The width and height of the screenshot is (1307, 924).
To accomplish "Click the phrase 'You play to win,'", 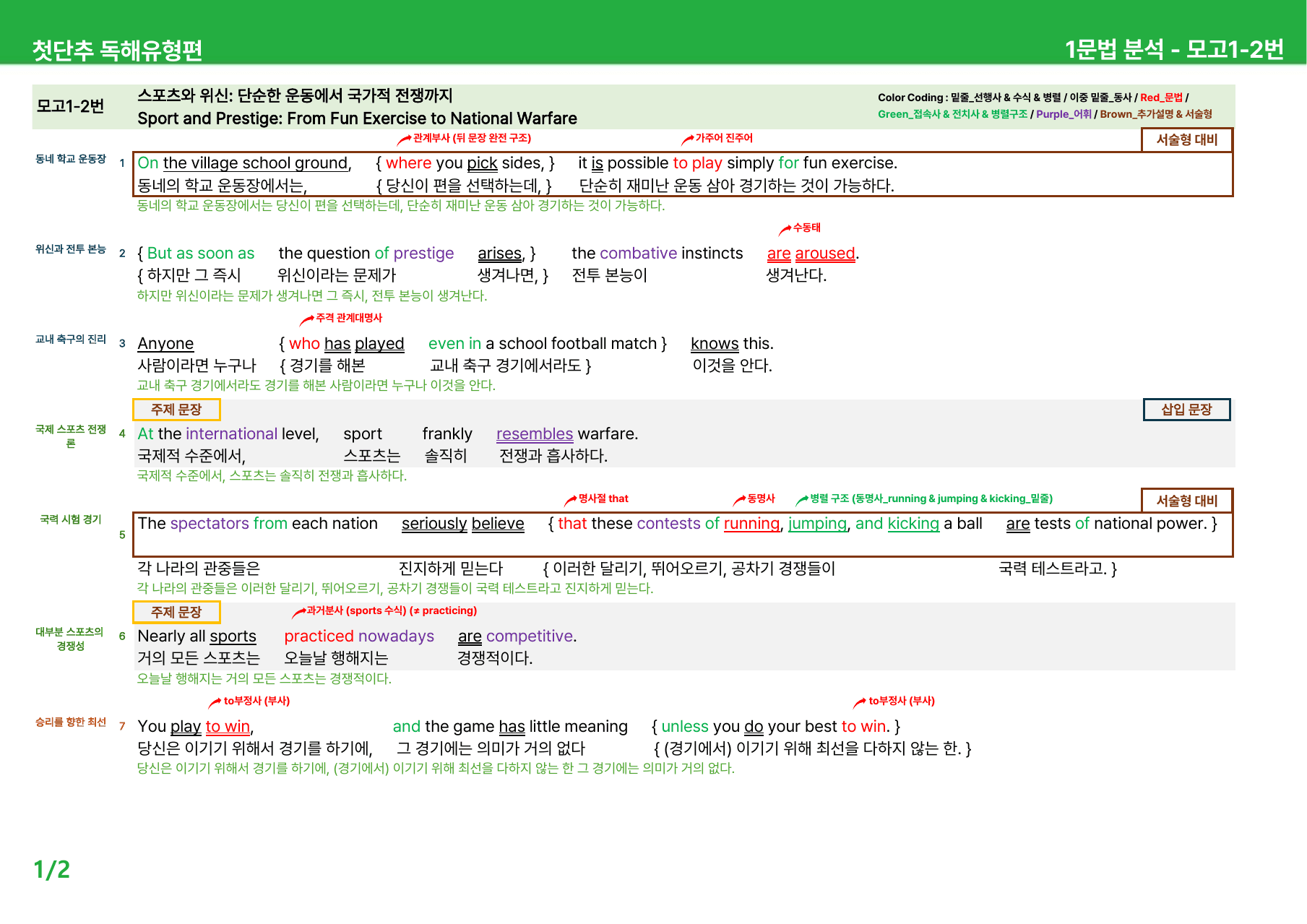I will [x=196, y=727].
